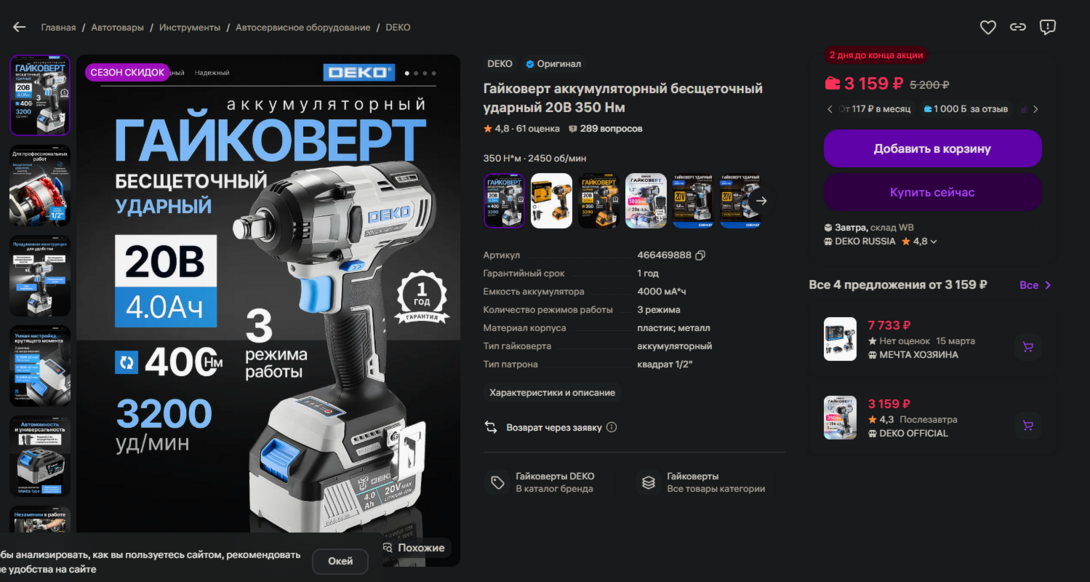Open the Инструменты breadcrumb
The height and width of the screenshot is (582, 1090).
190,28
